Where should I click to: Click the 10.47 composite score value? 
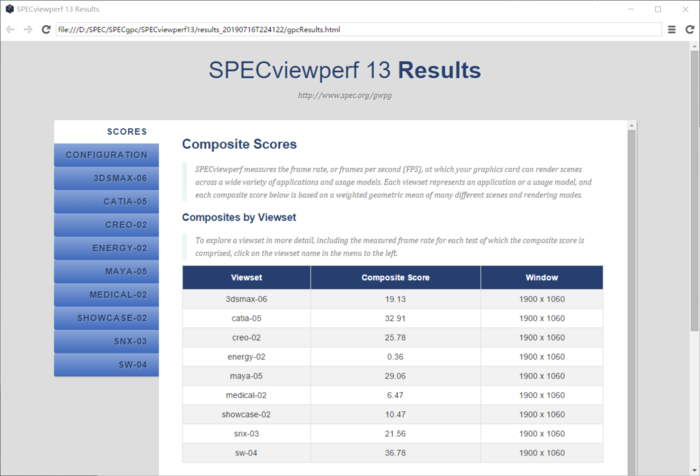pyautogui.click(x=396, y=414)
